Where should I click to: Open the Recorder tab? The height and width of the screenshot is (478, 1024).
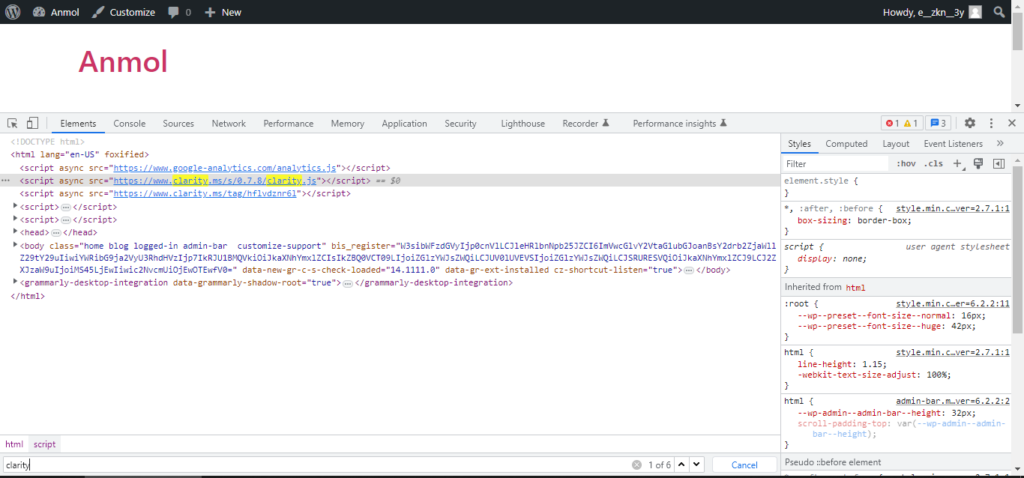point(585,123)
